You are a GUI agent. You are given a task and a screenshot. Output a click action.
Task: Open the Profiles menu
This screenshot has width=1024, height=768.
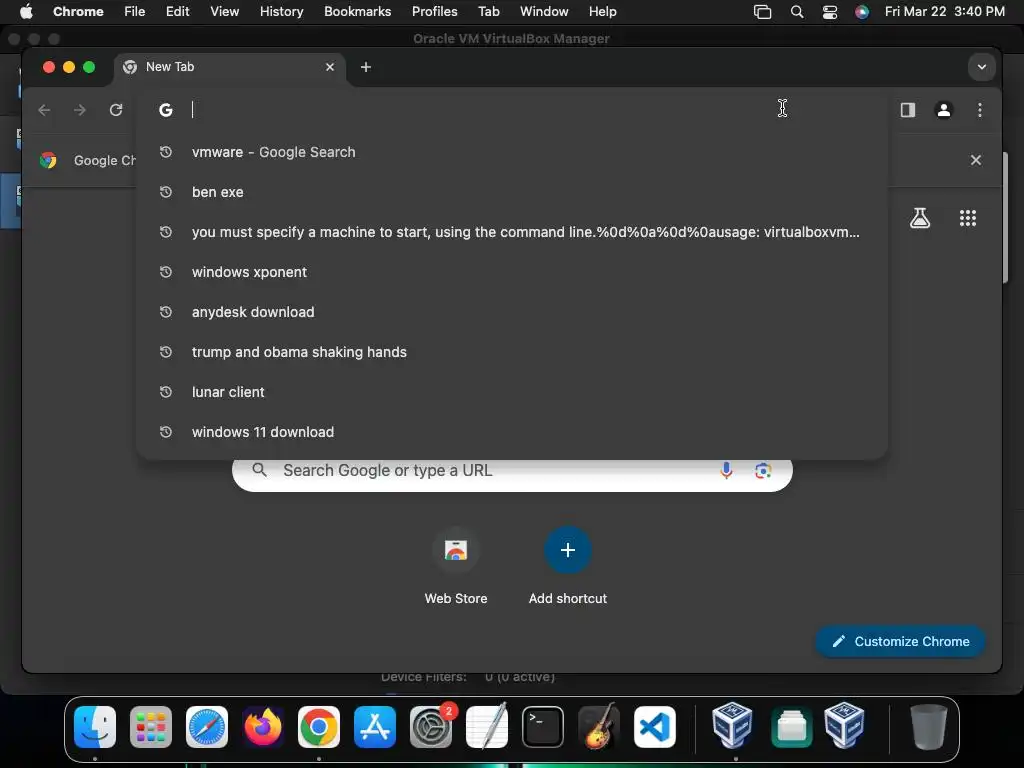click(x=434, y=12)
